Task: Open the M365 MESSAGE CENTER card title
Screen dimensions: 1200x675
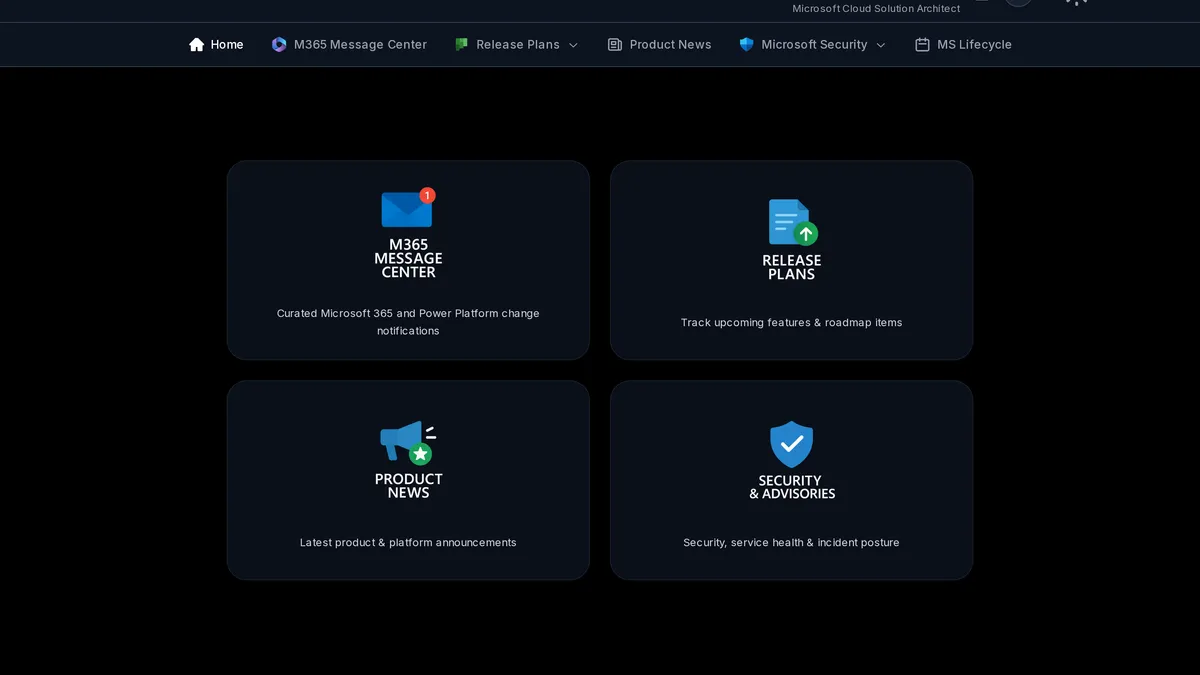Action: click(x=408, y=258)
